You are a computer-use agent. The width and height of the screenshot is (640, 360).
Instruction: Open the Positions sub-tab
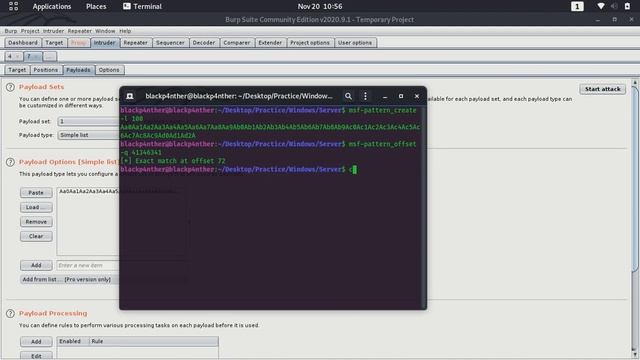(46, 70)
